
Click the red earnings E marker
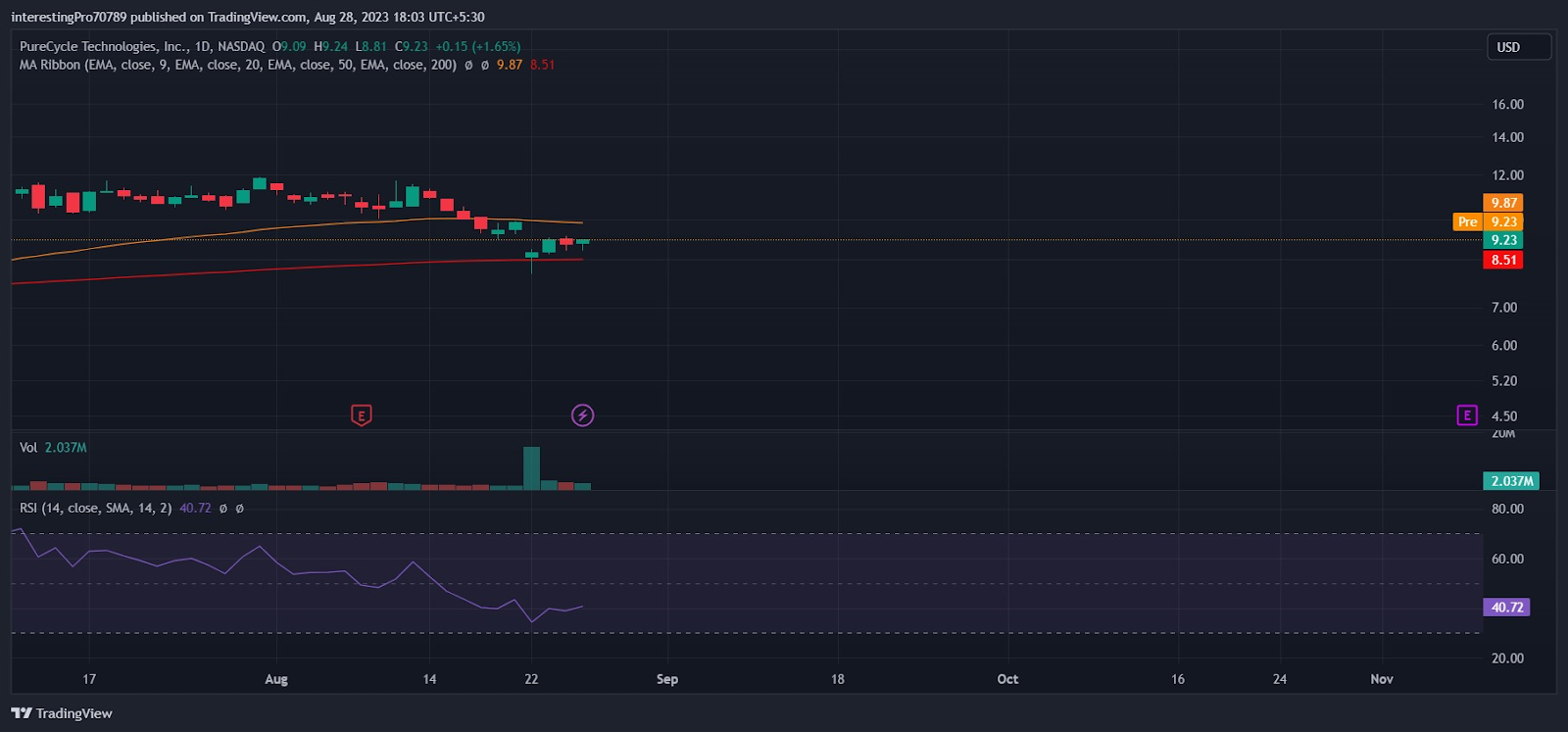pos(361,415)
